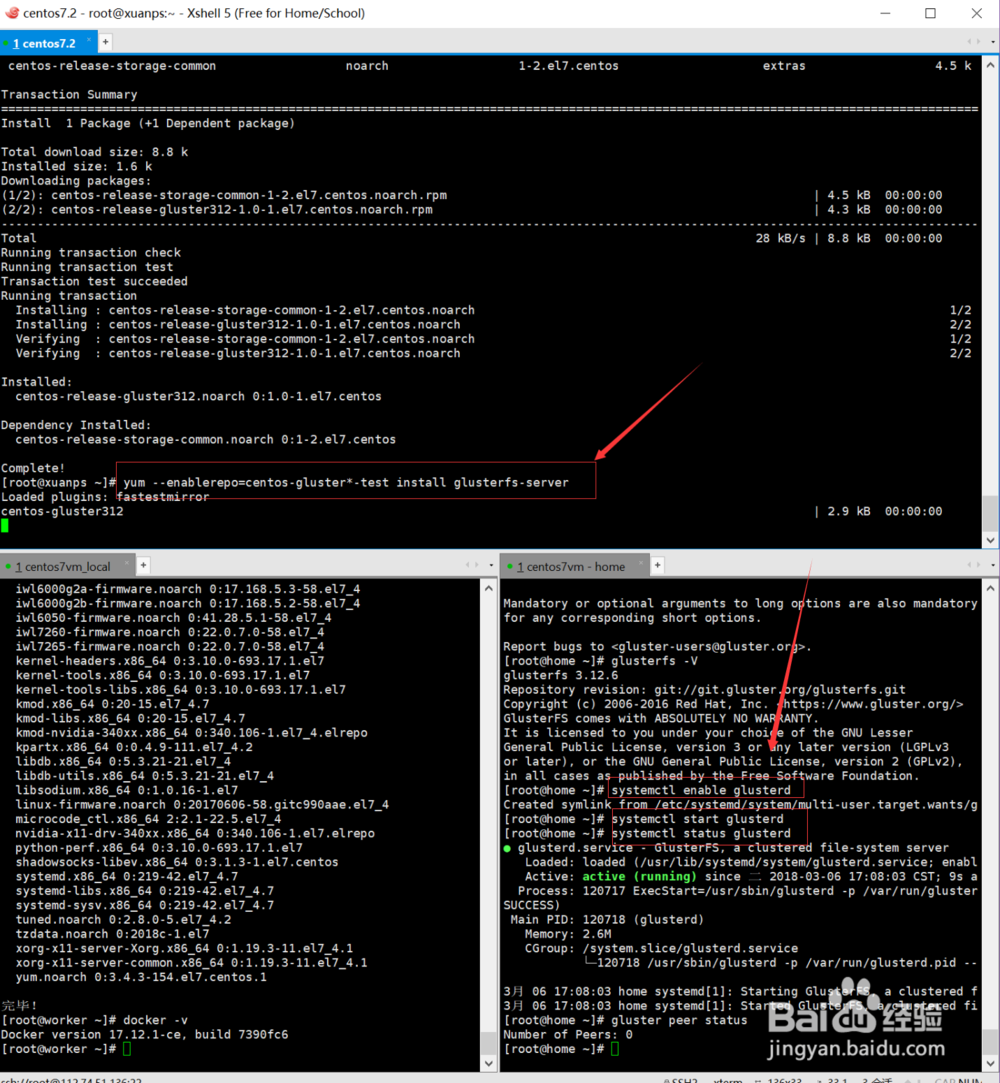The width and height of the screenshot is (1000, 1083).
Task: Maximize the Xshell window
Action: (x=930, y=13)
